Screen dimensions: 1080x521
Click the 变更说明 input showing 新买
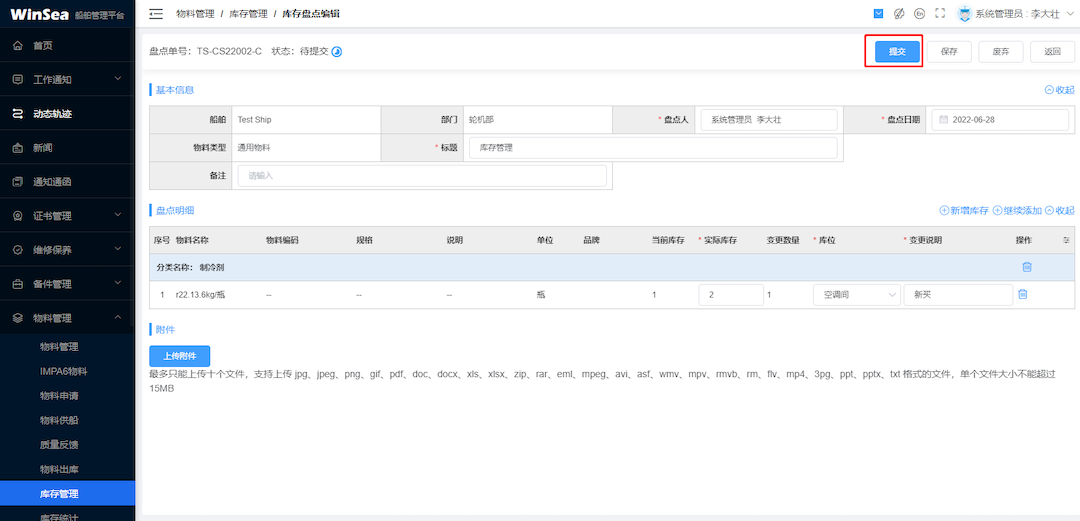pos(958,295)
